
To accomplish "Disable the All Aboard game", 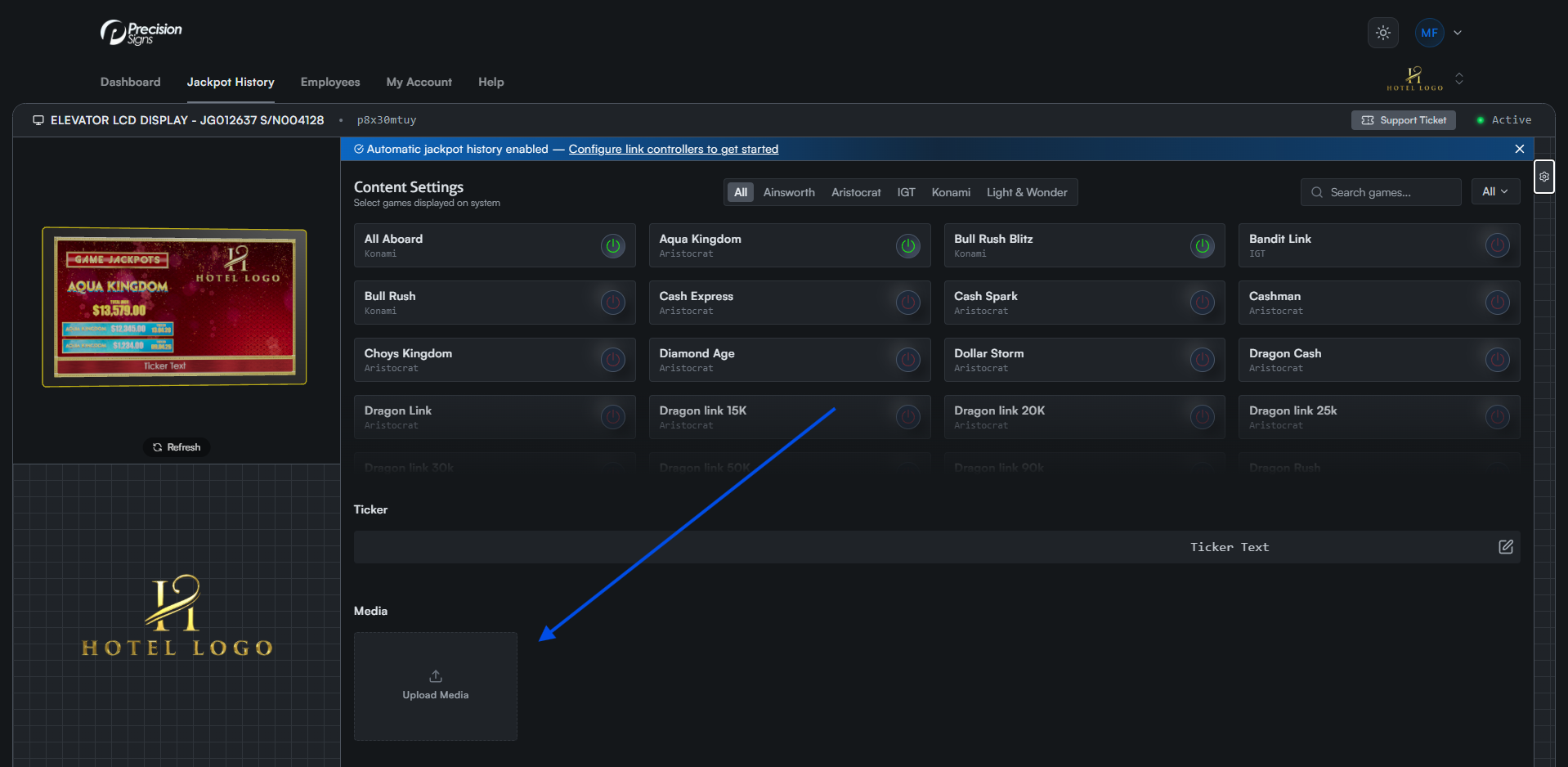I will point(612,245).
